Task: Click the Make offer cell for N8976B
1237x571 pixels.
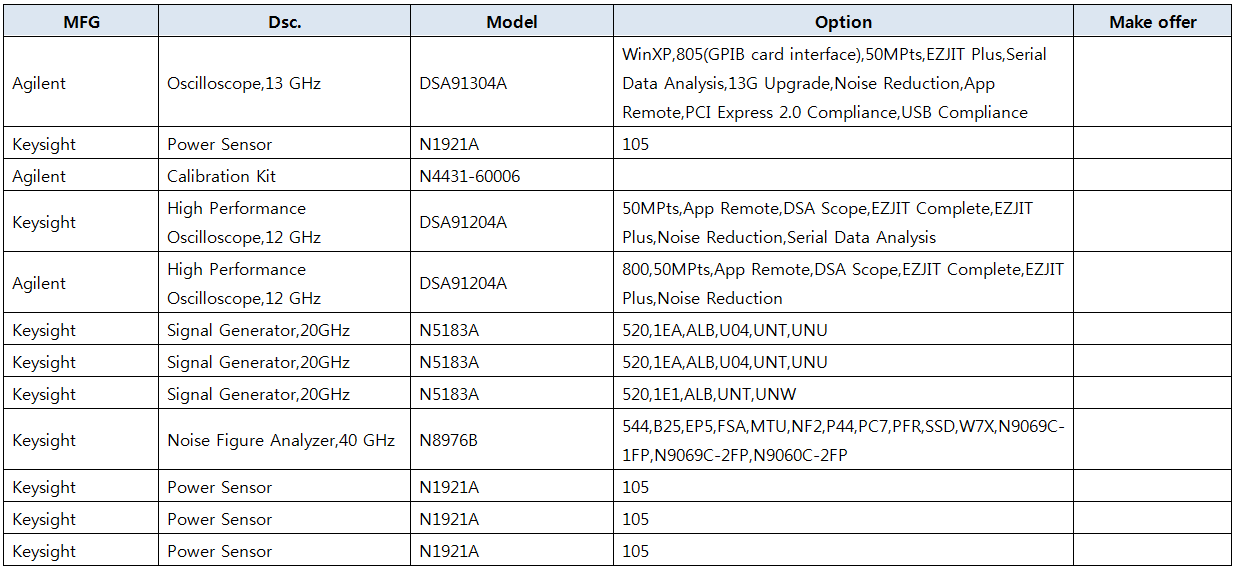Action: 1152,440
